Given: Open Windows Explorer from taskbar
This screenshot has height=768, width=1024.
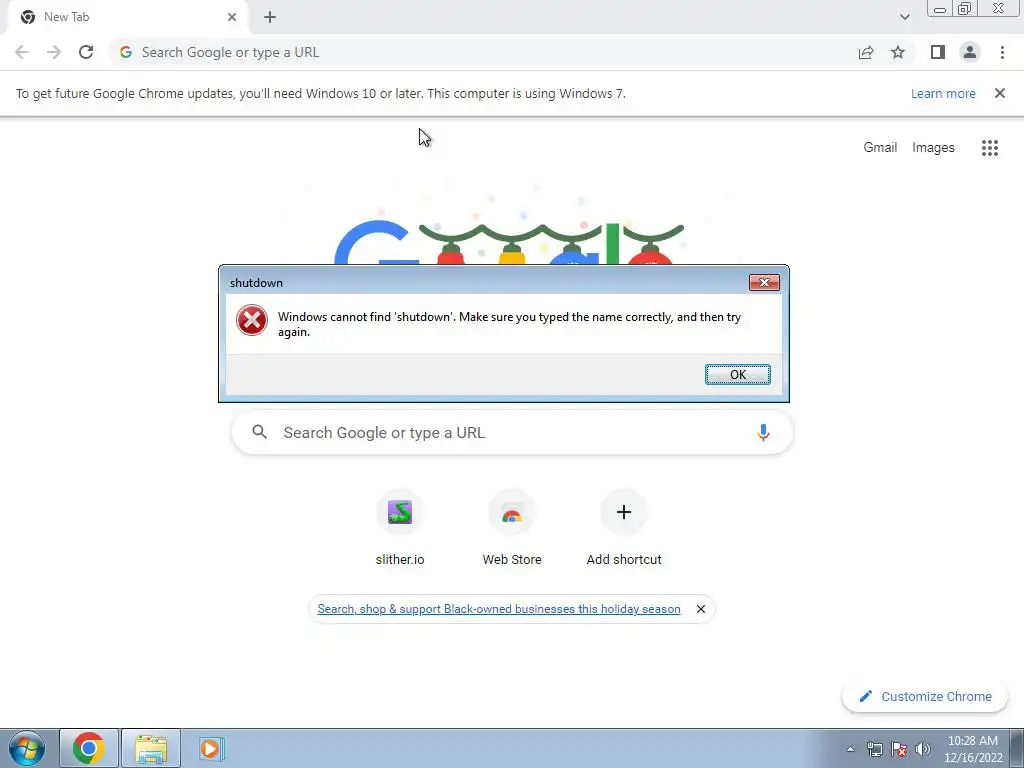Looking at the screenshot, I should tap(151, 748).
